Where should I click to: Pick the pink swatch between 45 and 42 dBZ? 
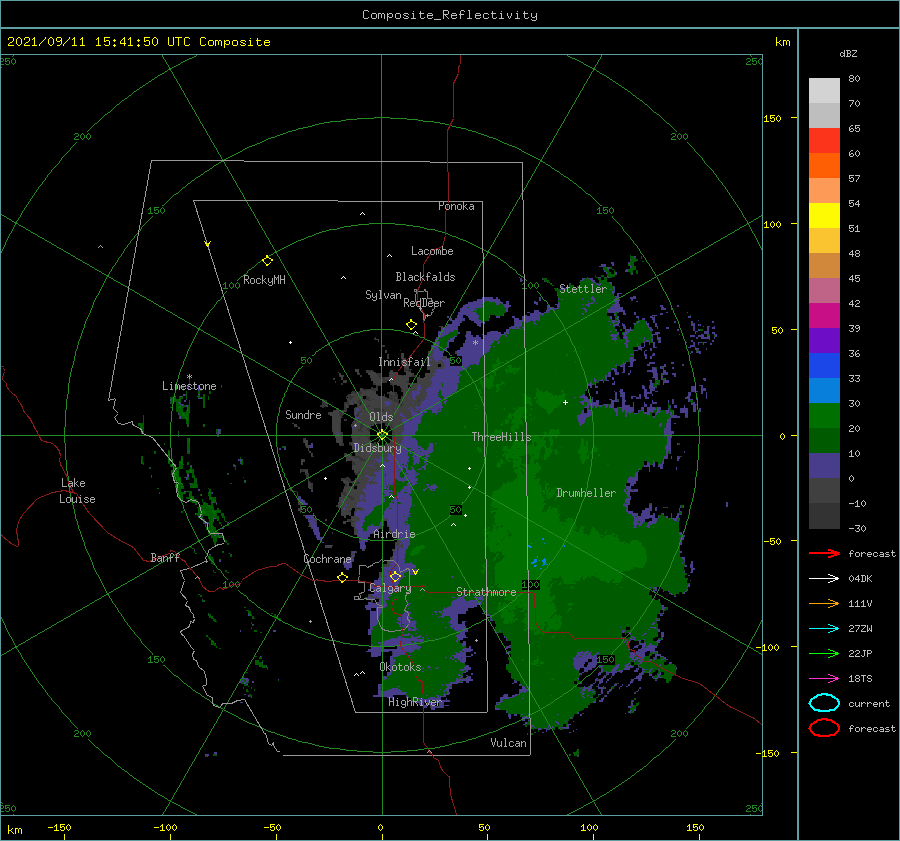[824, 290]
